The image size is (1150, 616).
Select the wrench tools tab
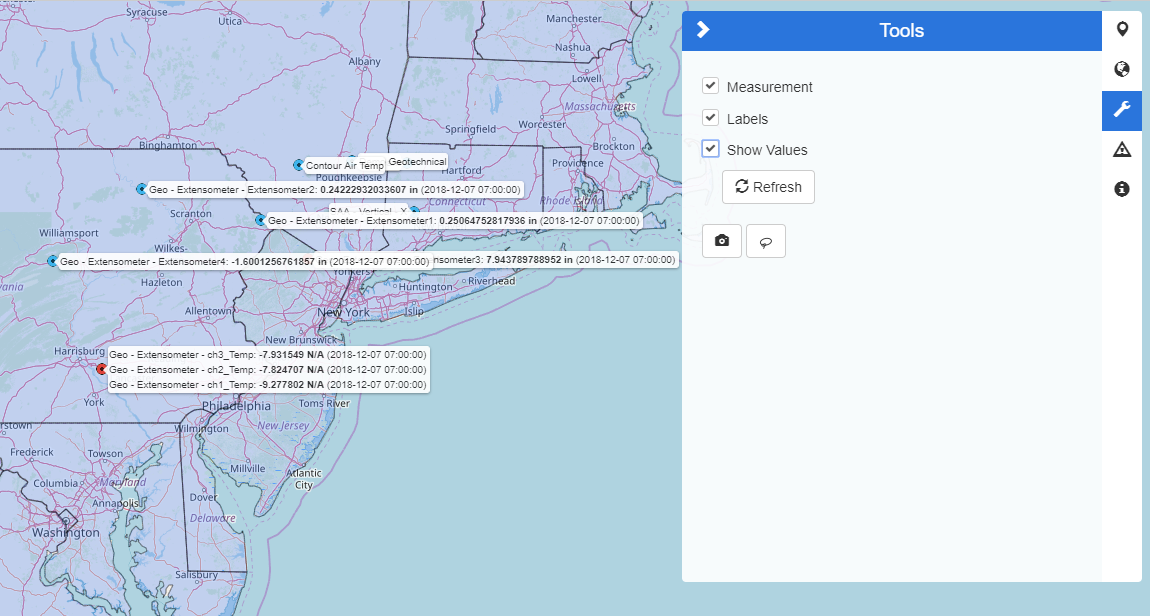click(x=1121, y=110)
